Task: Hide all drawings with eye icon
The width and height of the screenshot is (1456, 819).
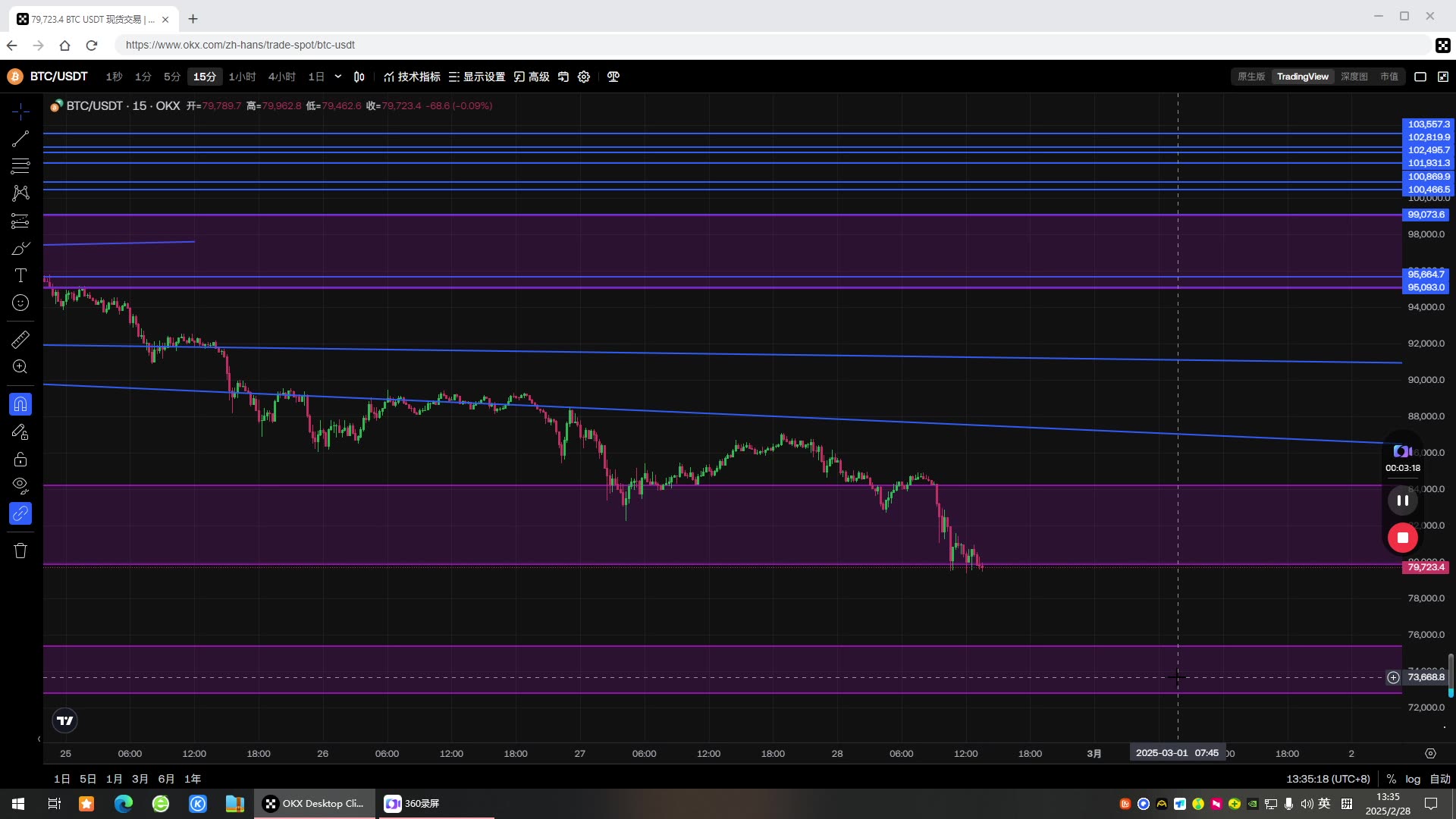Action: point(20,485)
